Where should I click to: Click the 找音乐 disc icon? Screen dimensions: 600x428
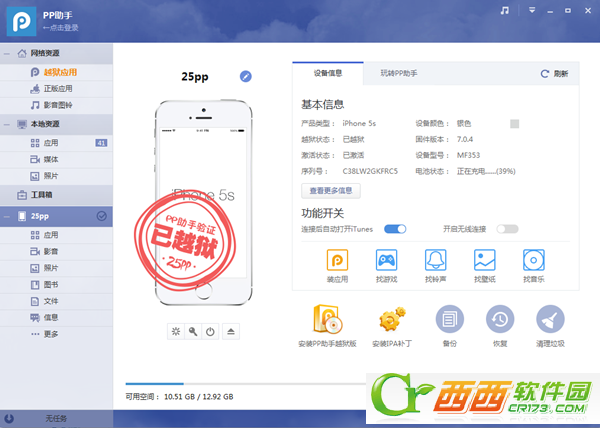pyautogui.click(x=533, y=260)
